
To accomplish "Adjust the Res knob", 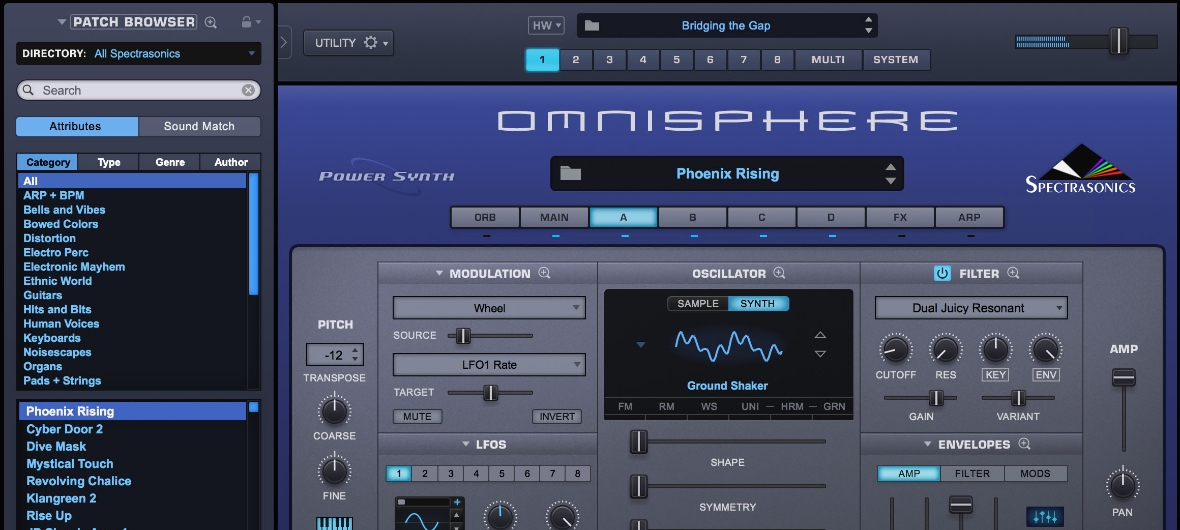I will pos(945,349).
